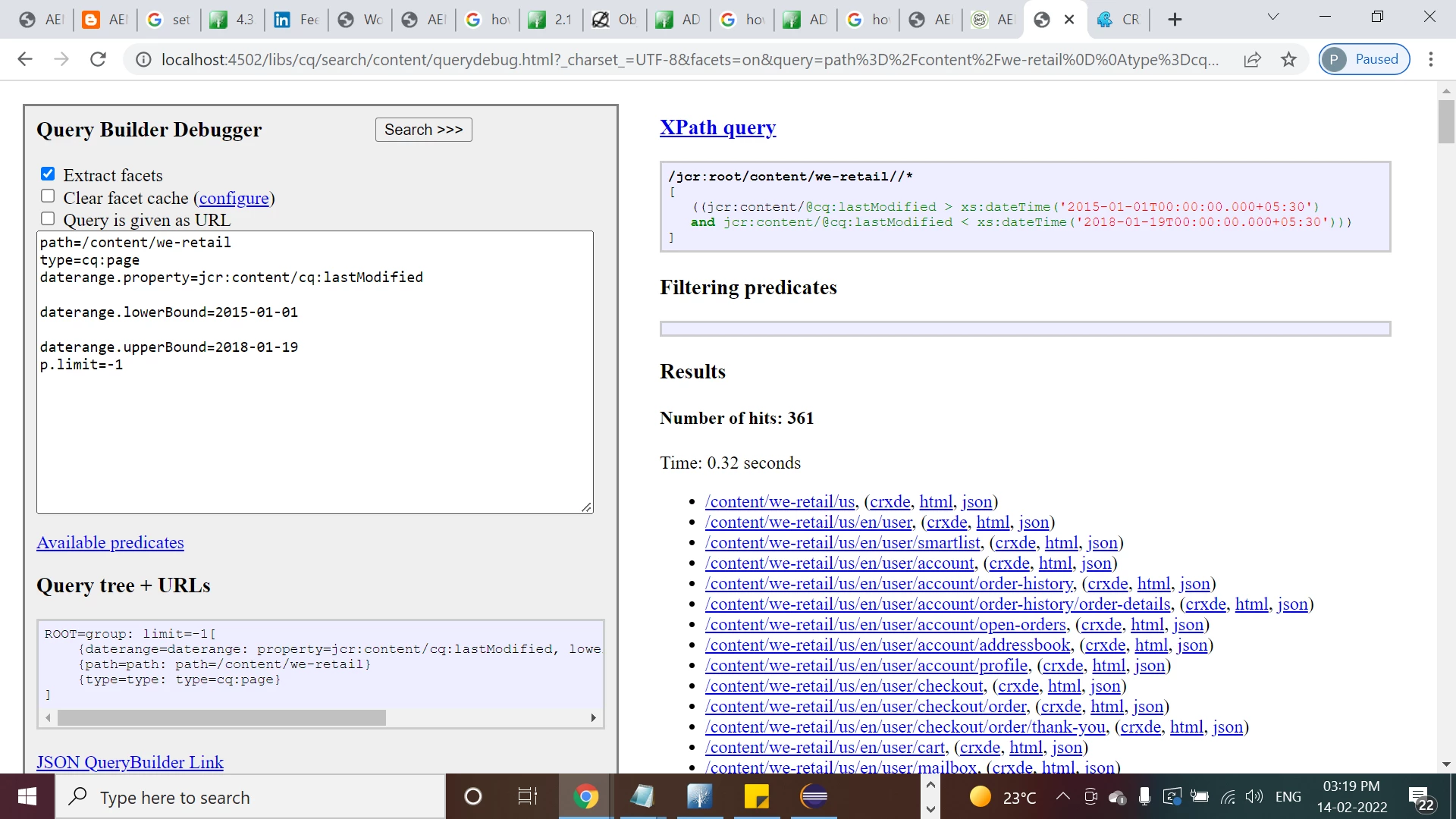The height and width of the screenshot is (819, 1456).
Task: Enable Clear facet cache checkbox
Action: click(48, 196)
